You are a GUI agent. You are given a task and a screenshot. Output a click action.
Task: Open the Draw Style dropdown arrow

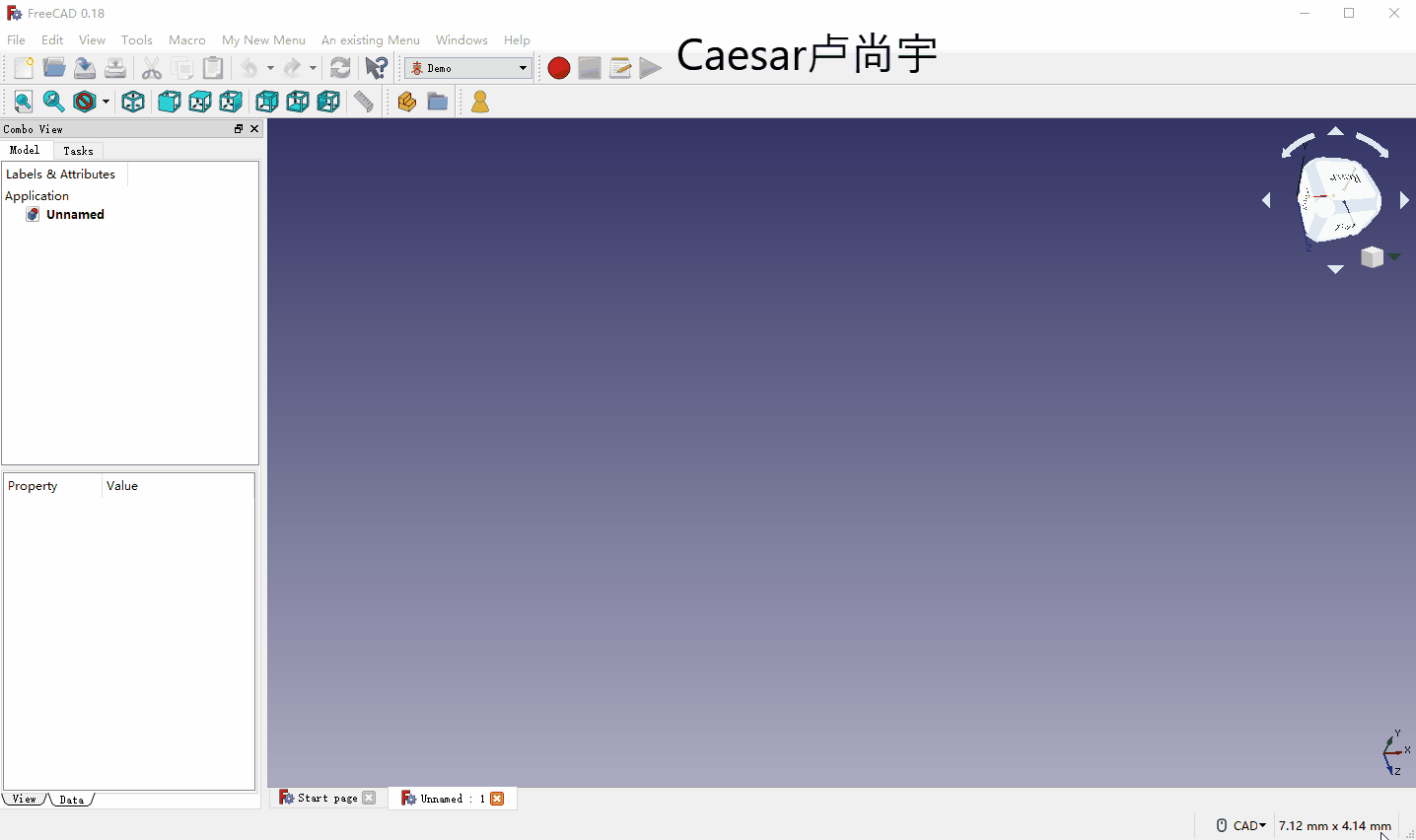105,102
